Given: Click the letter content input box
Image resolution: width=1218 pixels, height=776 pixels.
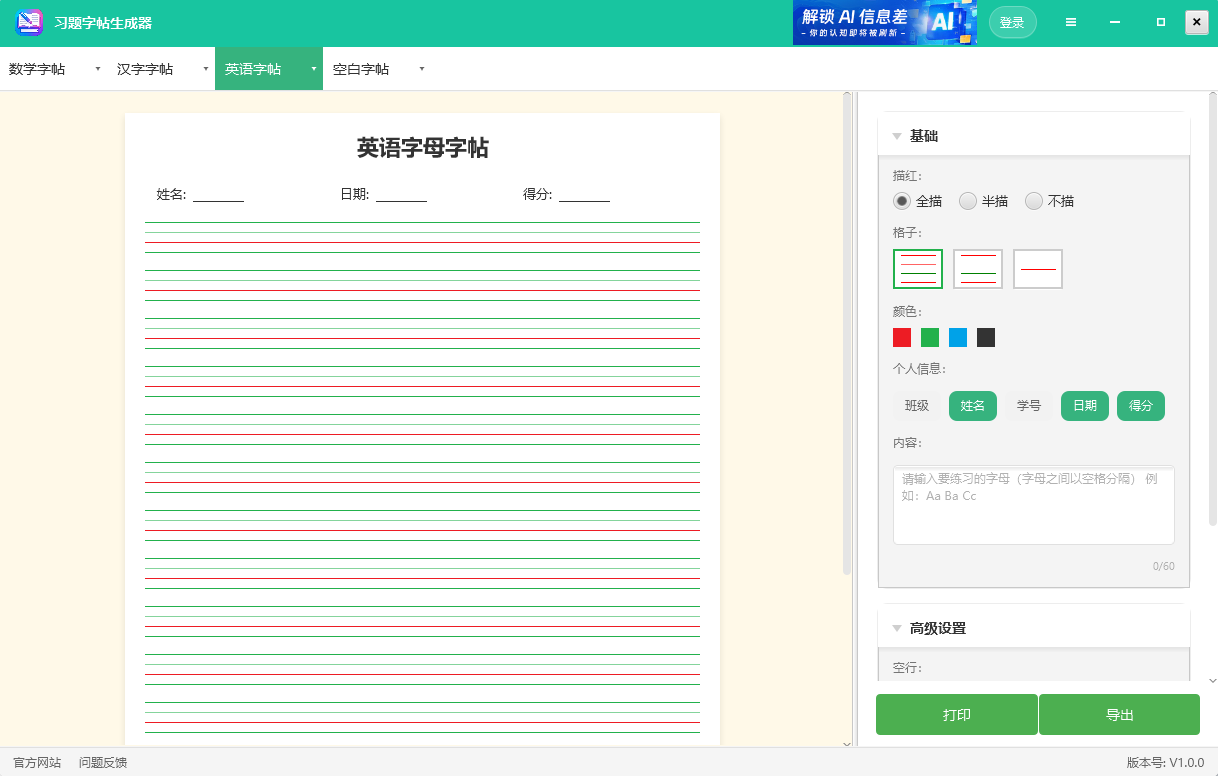Looking at the screenshot, I should (1033, 504).
